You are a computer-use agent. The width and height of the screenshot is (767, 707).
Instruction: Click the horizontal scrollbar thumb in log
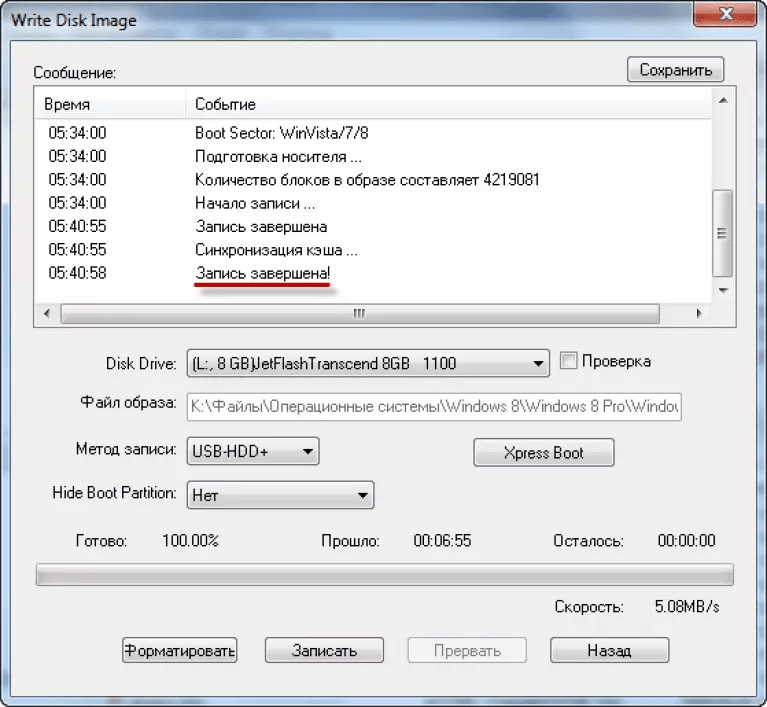pyautogui.click(x=360, y=314)
